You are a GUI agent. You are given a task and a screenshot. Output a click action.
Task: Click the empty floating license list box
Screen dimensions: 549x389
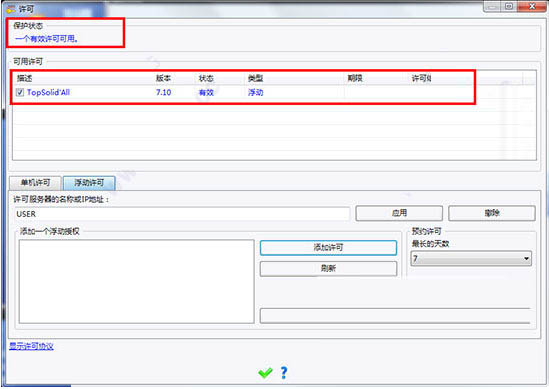click(137, 282)
